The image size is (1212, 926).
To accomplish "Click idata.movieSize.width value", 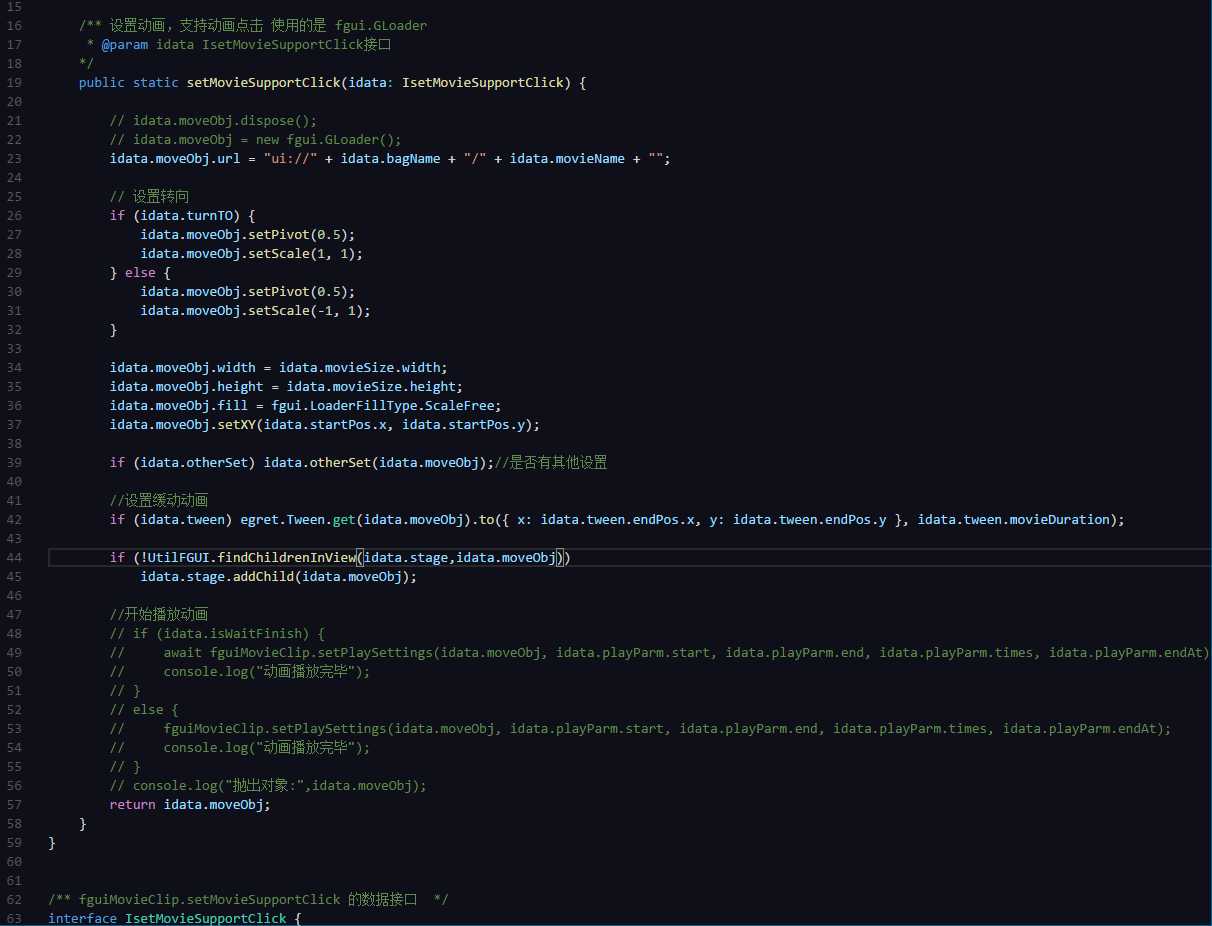I will (360, 367).
